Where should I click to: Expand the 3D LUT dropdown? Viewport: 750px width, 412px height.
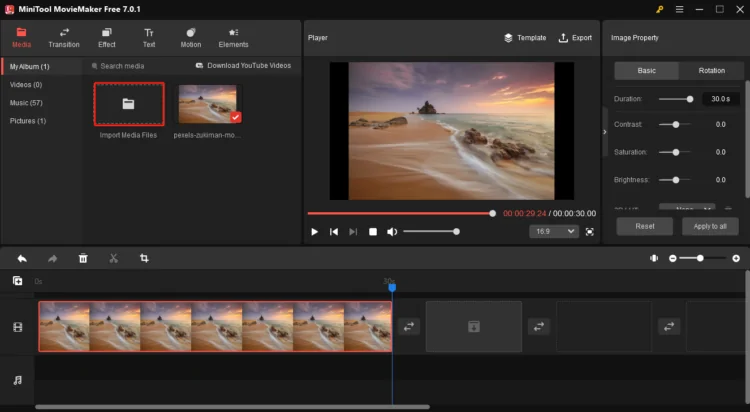pyautogui.click(x=686, y=207)
